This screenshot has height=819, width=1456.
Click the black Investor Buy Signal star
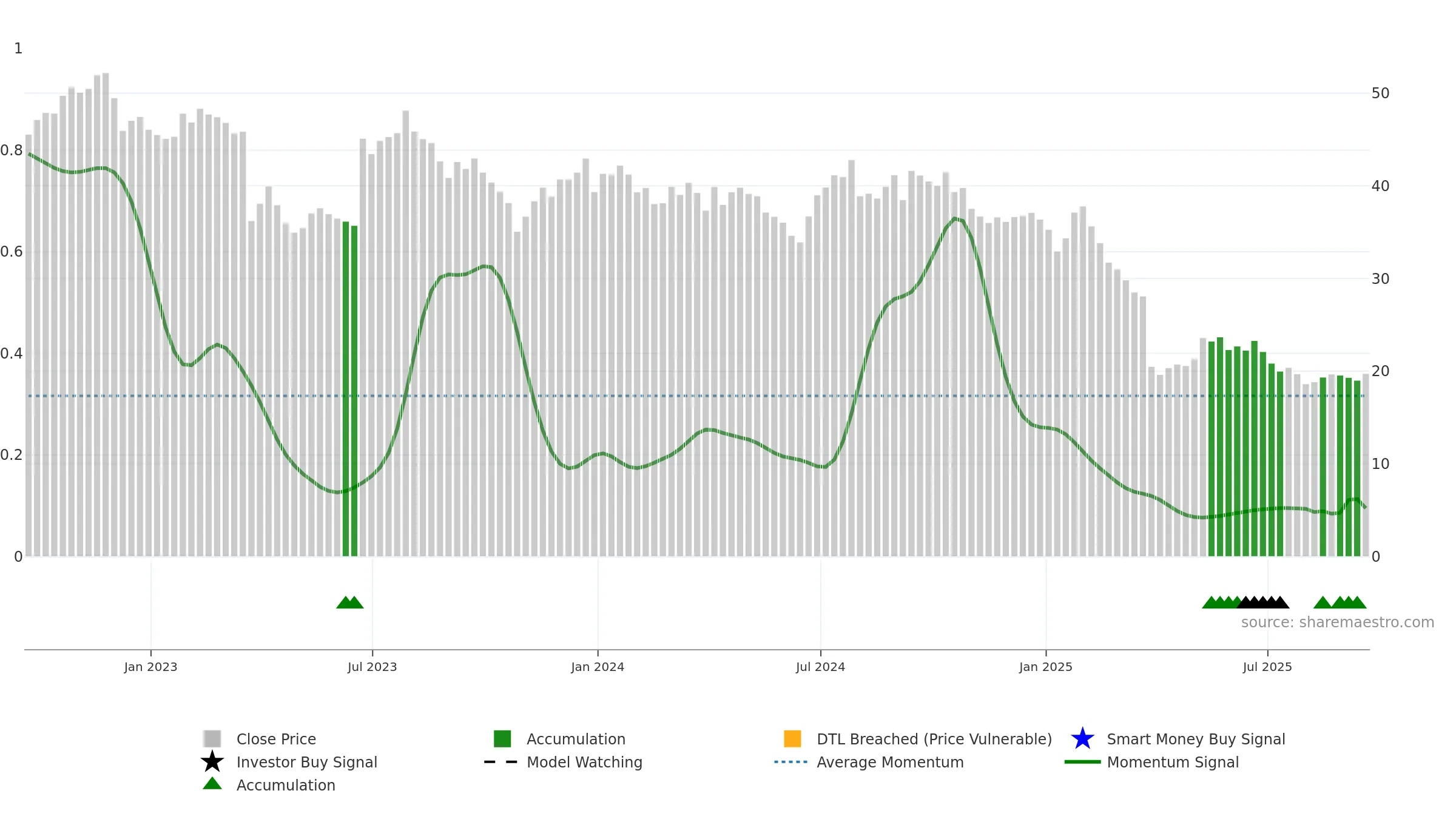212,761
